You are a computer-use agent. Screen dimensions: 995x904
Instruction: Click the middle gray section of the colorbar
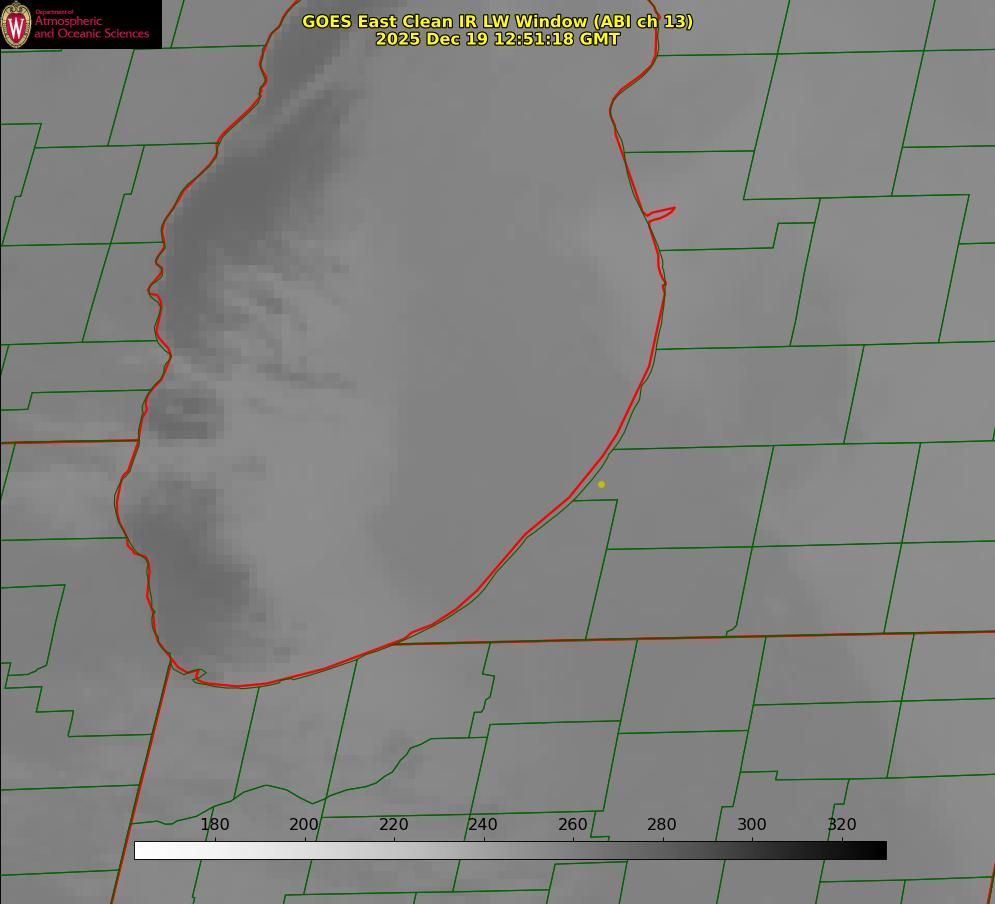click(x=510, y=850)
